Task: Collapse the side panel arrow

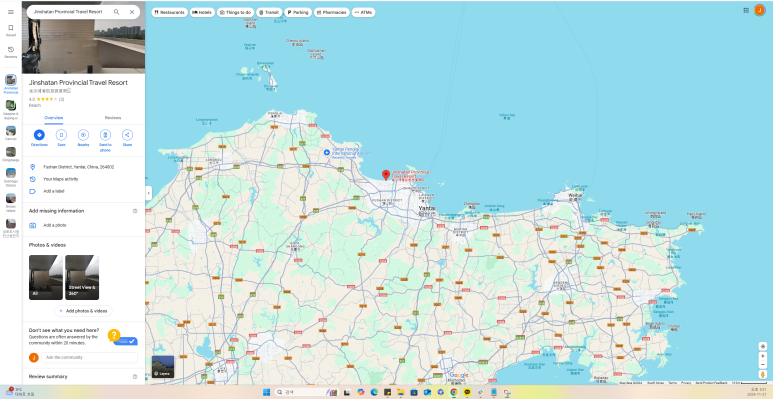Action: [x=148, y=193]
